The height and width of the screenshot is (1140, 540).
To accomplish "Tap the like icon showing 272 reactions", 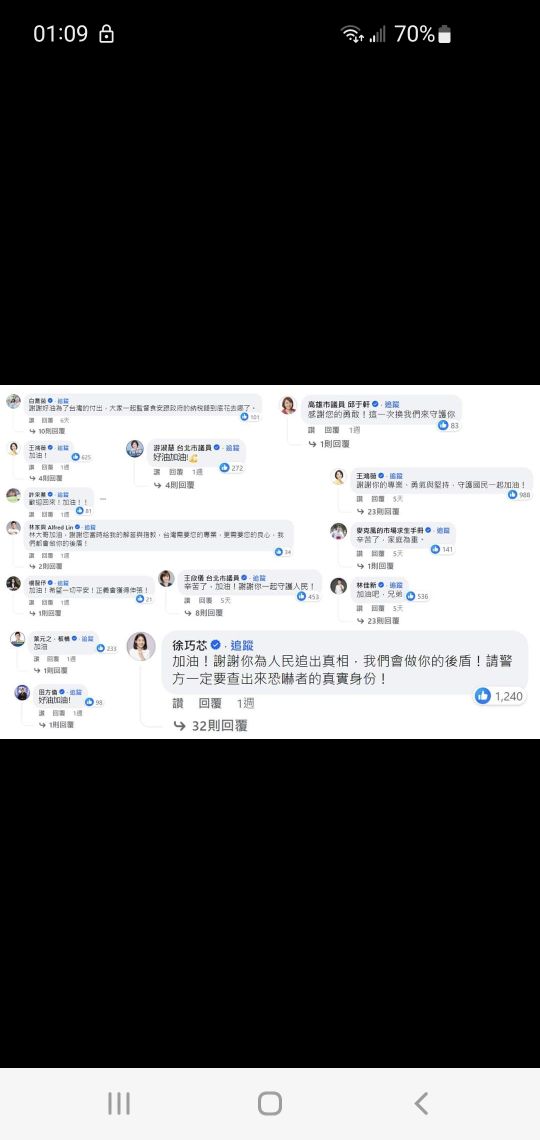I will (225, 467).
